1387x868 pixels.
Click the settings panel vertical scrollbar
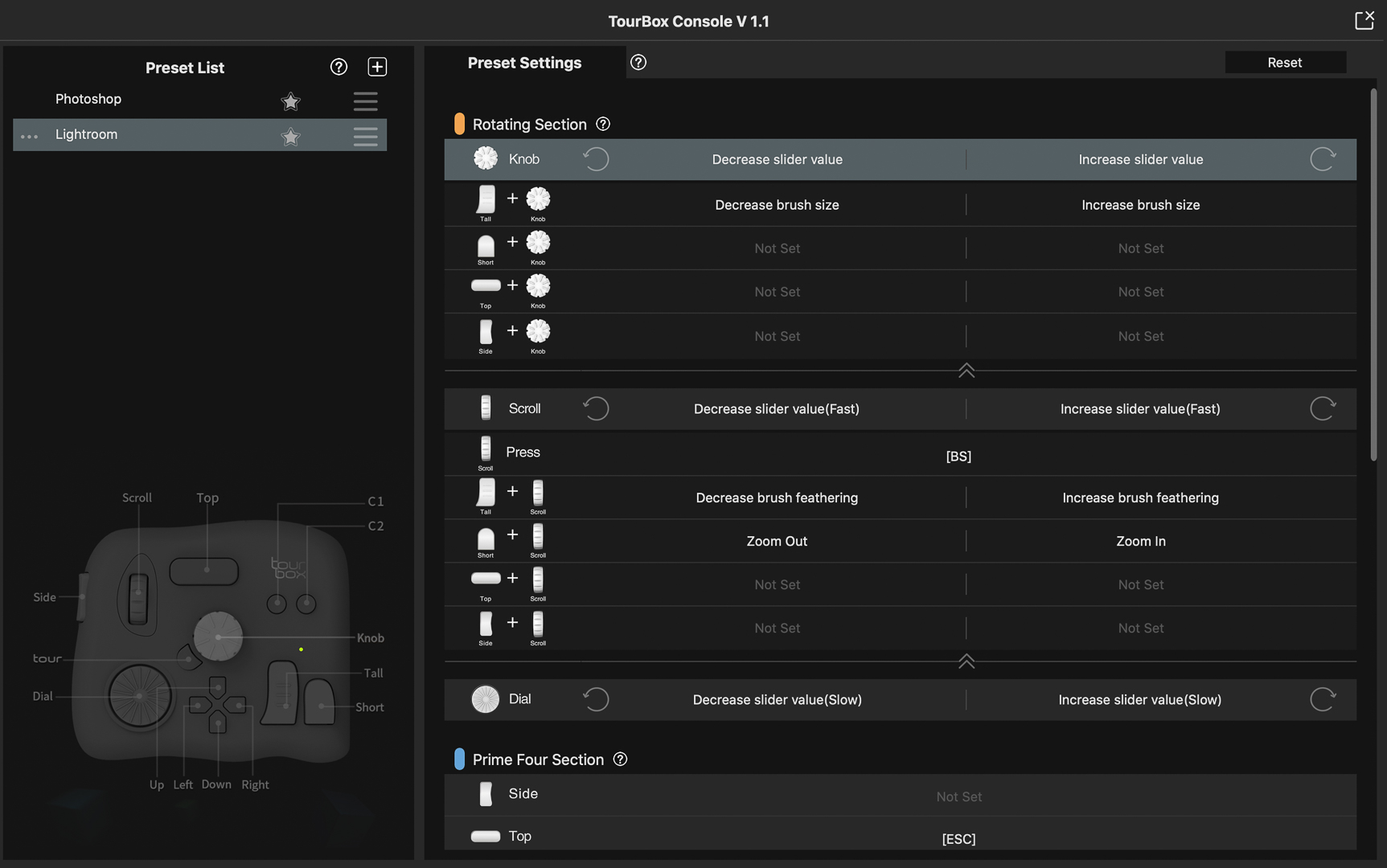1373,273
